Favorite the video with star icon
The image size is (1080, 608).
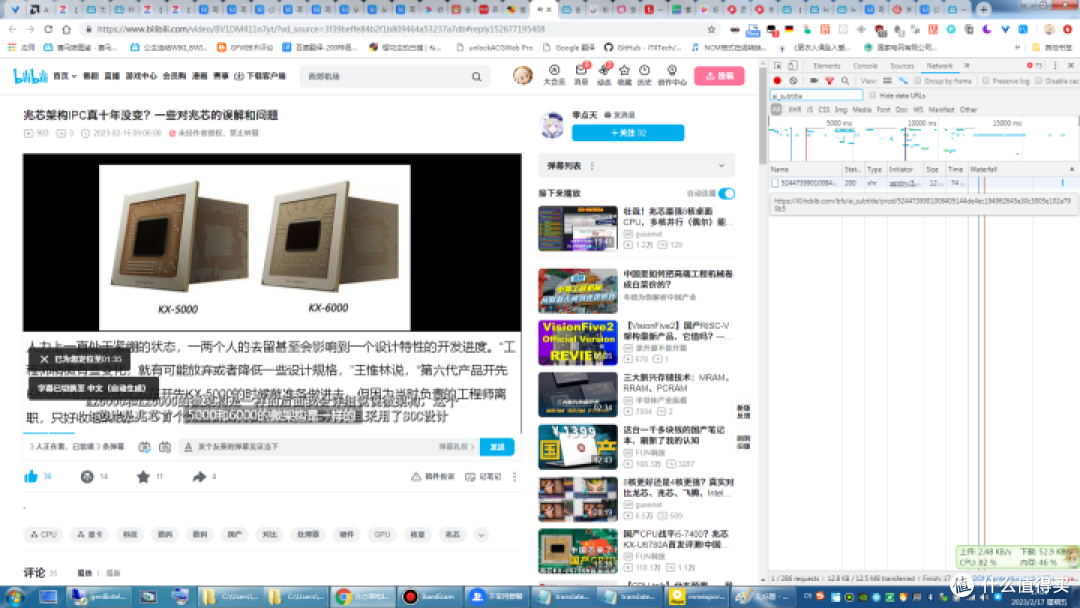(x=143, y=476)
